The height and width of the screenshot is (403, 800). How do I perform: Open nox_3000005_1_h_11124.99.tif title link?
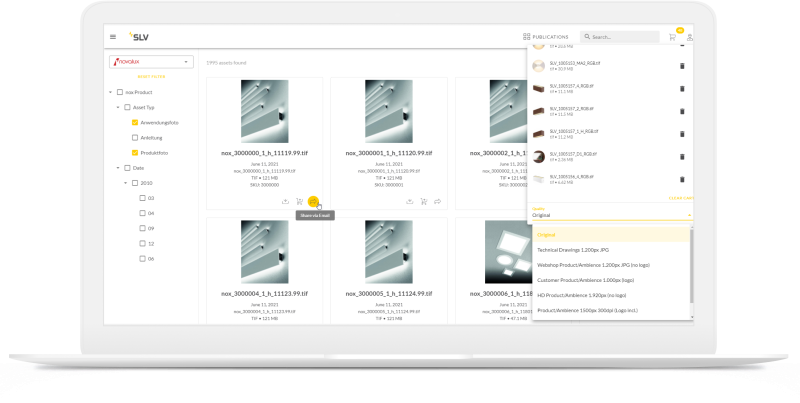tap(389, 294)
